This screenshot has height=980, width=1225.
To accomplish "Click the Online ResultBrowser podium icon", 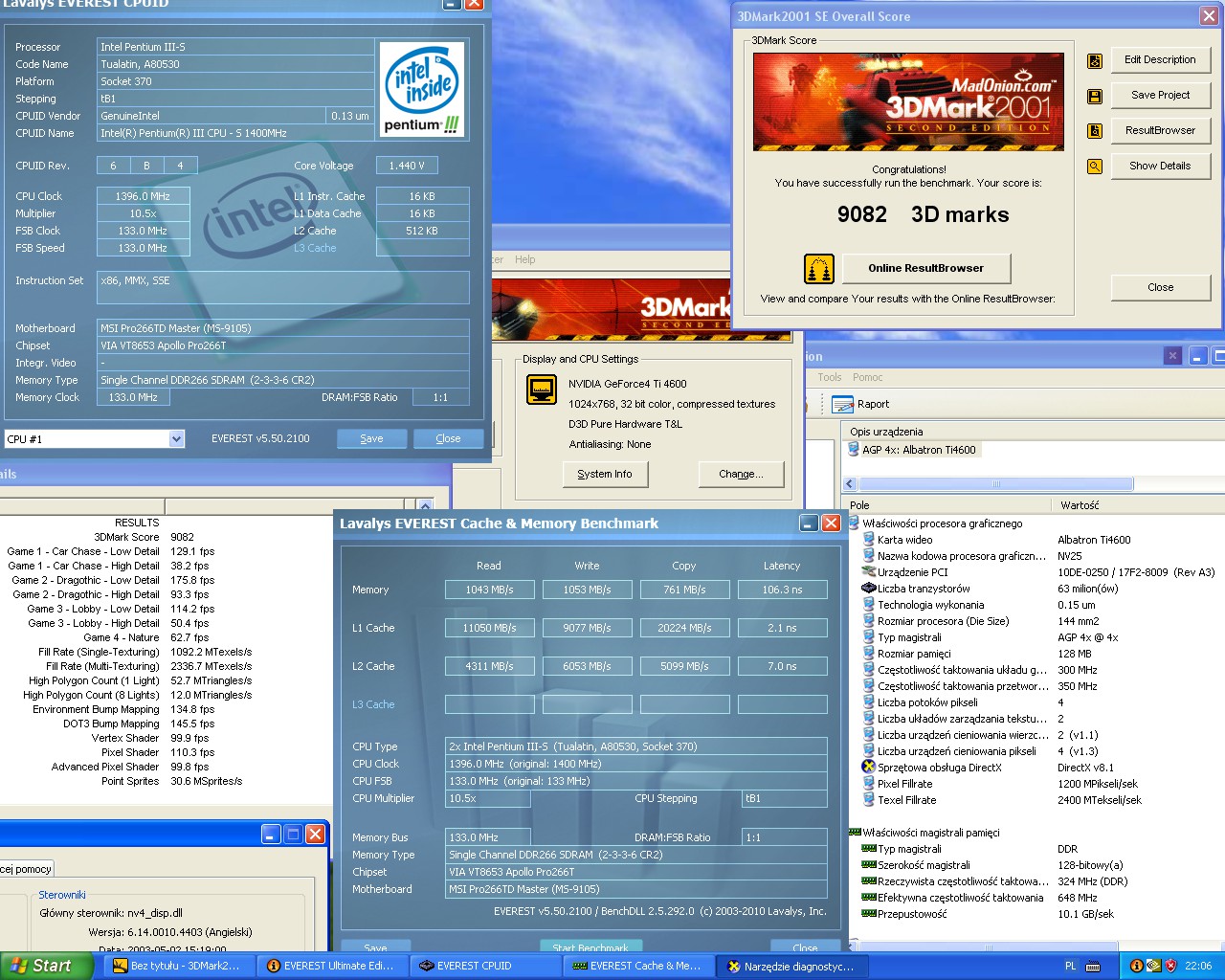I will click(818, 270).
